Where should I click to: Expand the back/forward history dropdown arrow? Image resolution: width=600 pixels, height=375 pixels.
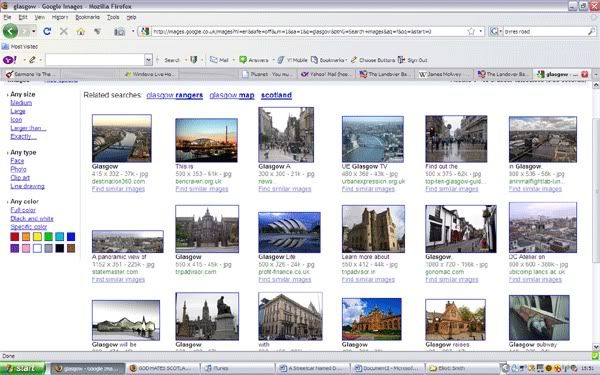coord(34,31)
